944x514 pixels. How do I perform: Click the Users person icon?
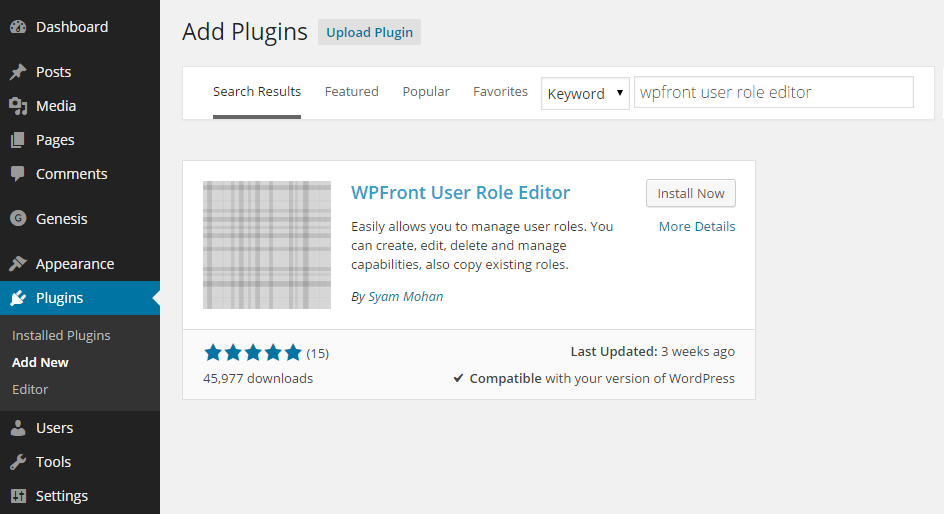18,428
